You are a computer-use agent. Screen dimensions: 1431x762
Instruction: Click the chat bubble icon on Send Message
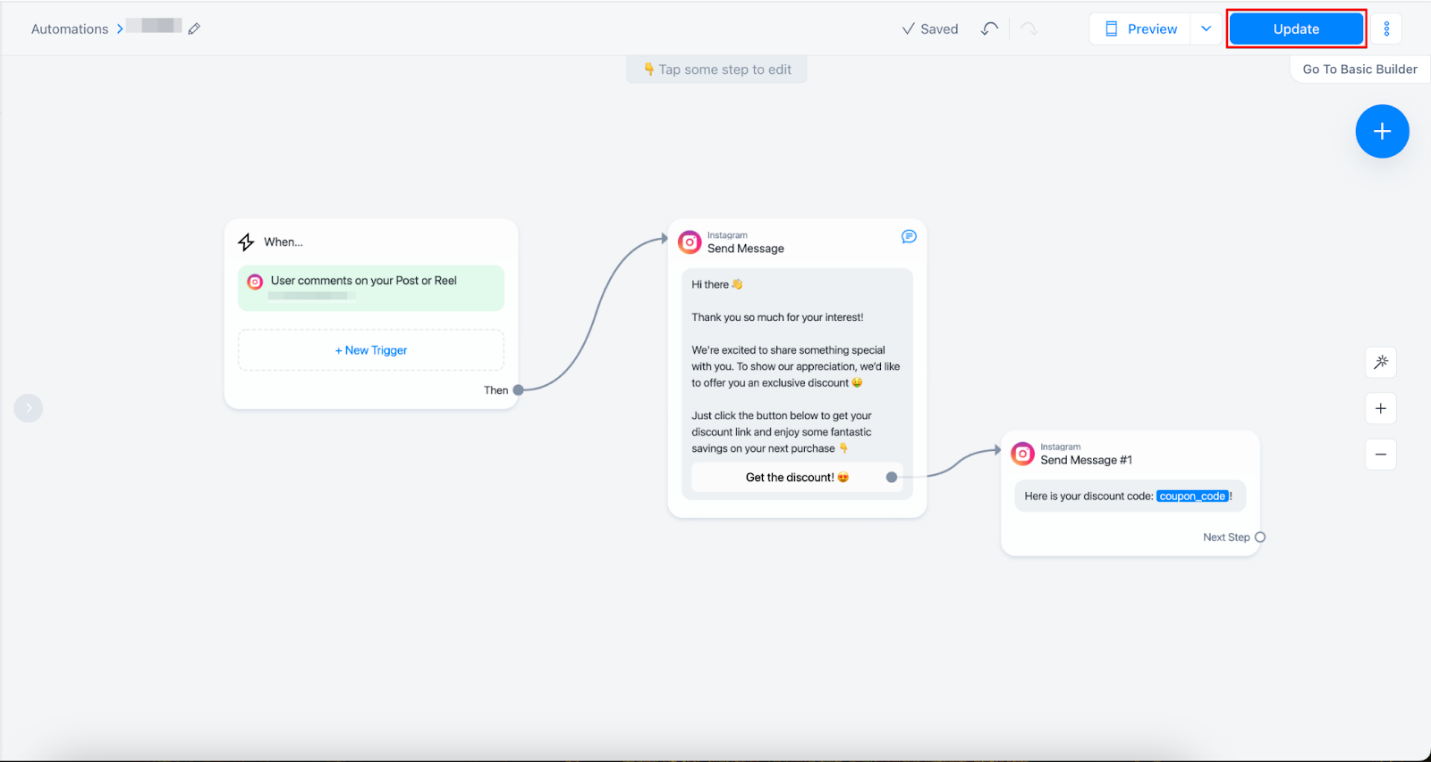[908, 237]
